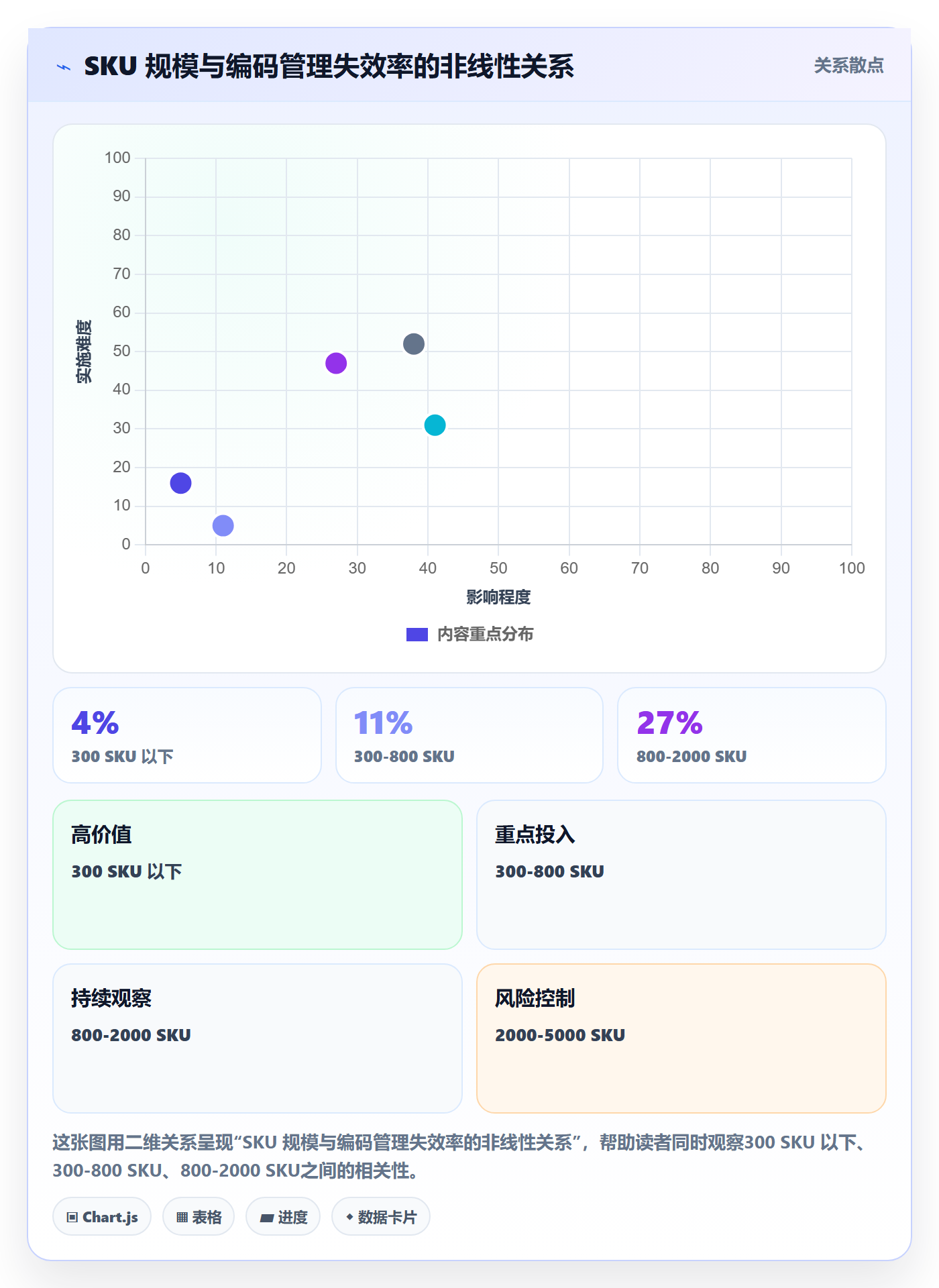The height and width of the screenshot is (1288, 939).
Task: Click the 数据卡片 tag chip
Action: coord(381,1217)
